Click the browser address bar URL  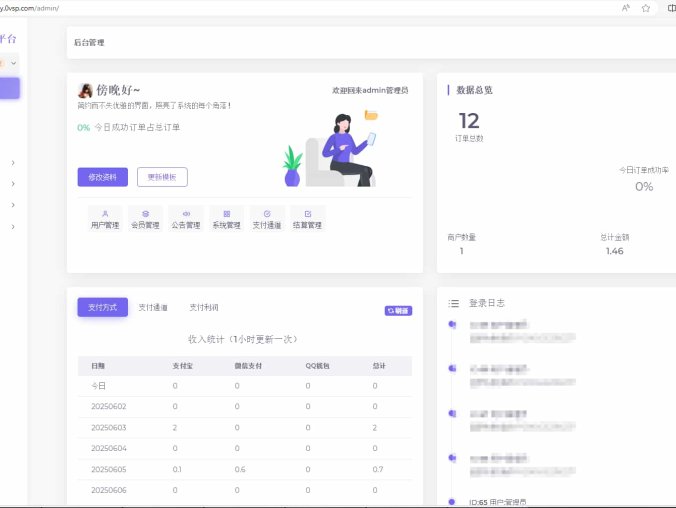tap(29, 8)
